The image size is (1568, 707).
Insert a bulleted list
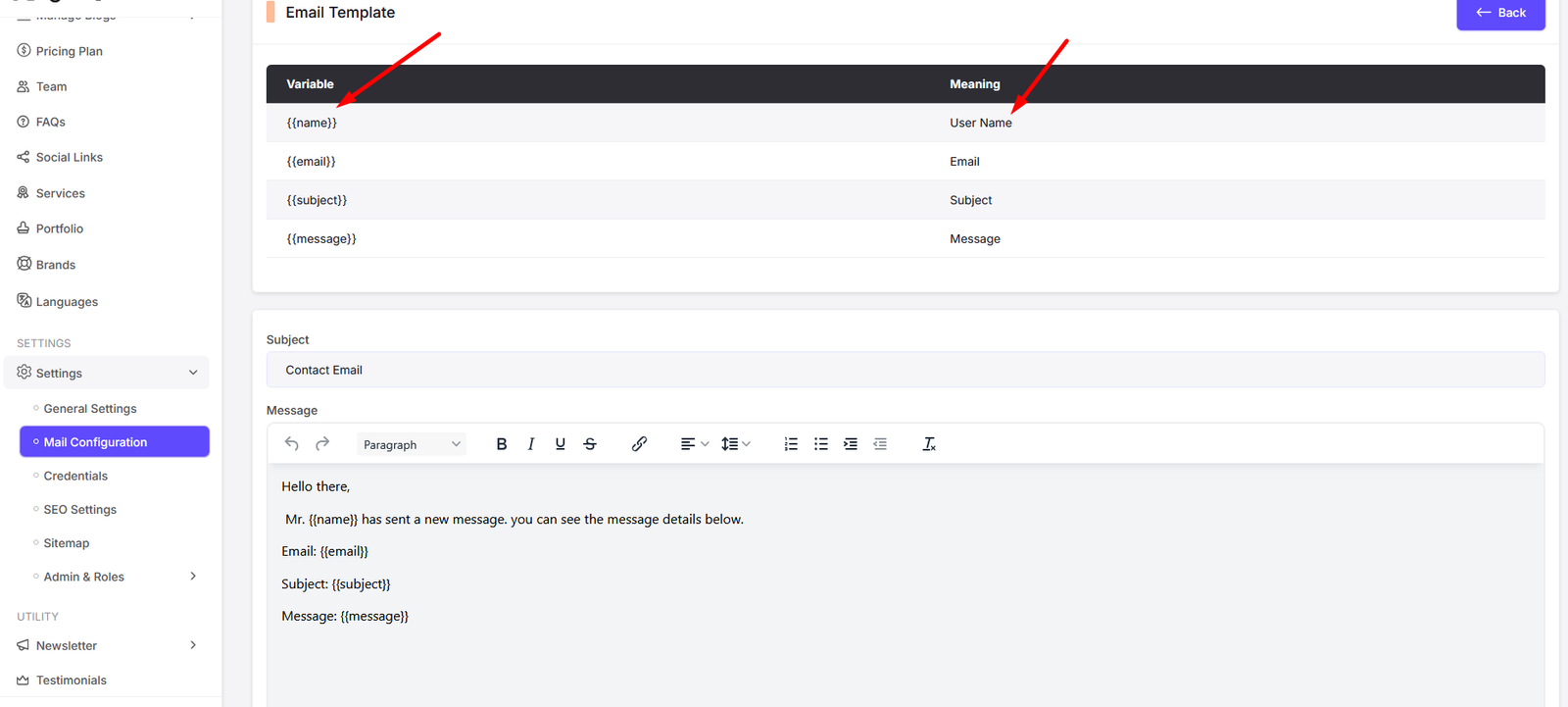[821, 444]
